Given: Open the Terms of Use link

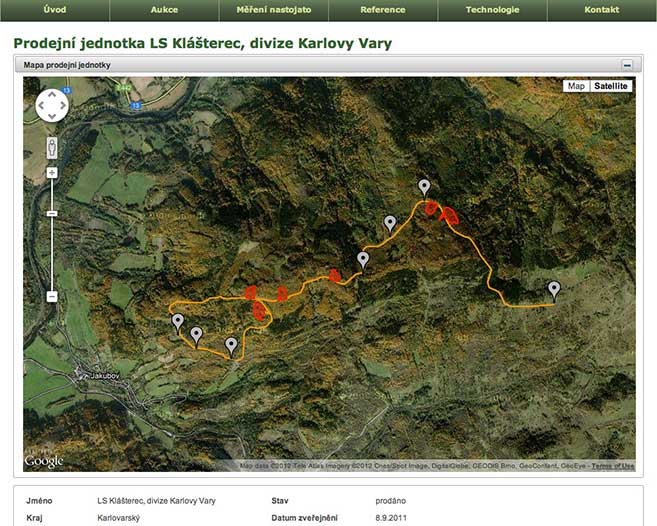Looking at the screenshot, I should [612, 466].
